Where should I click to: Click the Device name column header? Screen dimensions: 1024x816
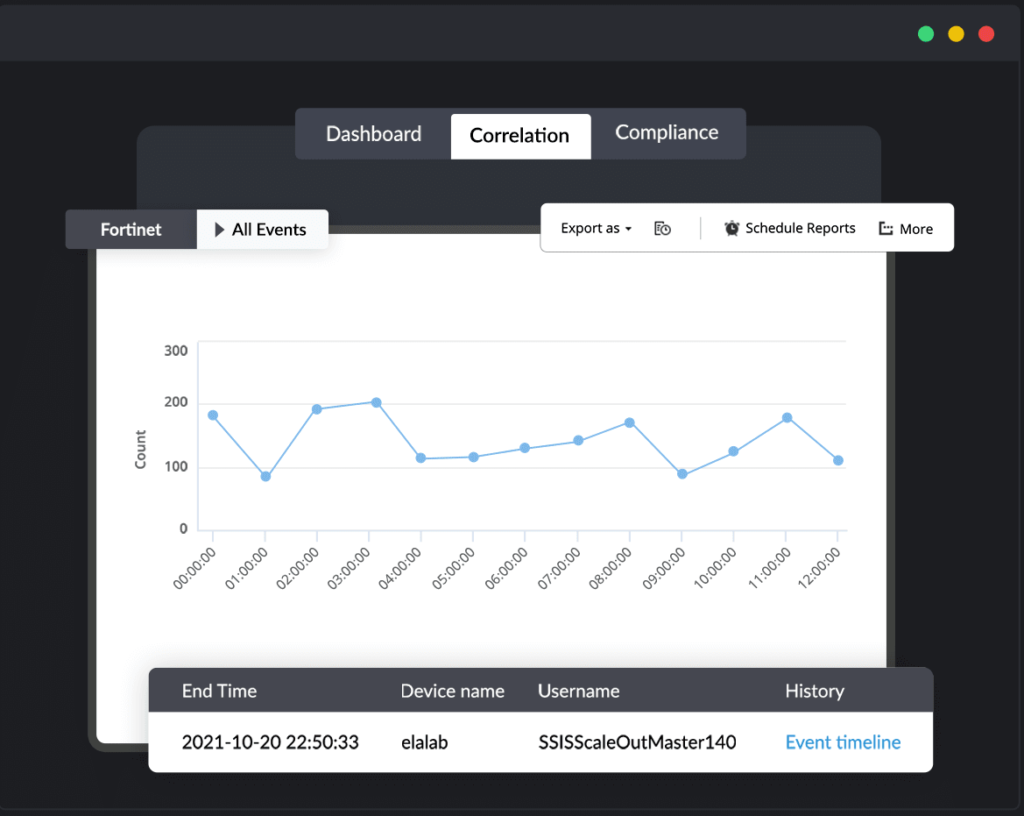pyautogui.click(x=452, y=690)
